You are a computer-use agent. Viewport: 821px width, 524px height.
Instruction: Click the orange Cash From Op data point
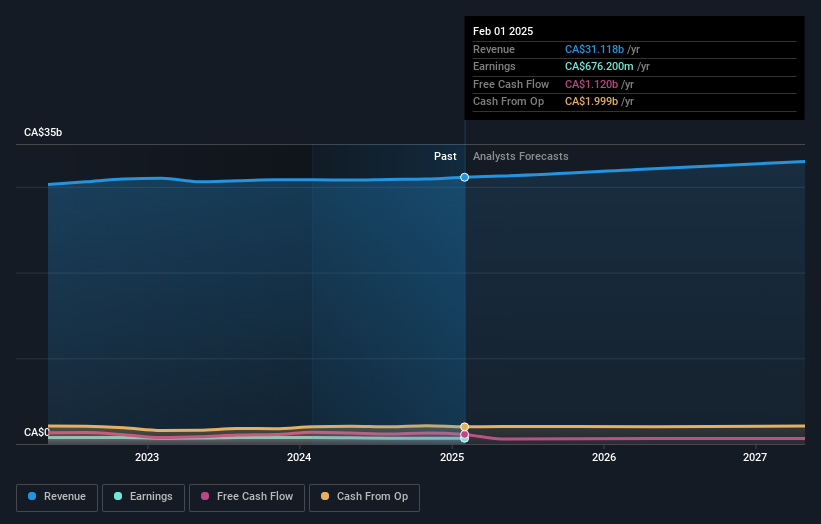pyautogui.click(x=464, y=427)
